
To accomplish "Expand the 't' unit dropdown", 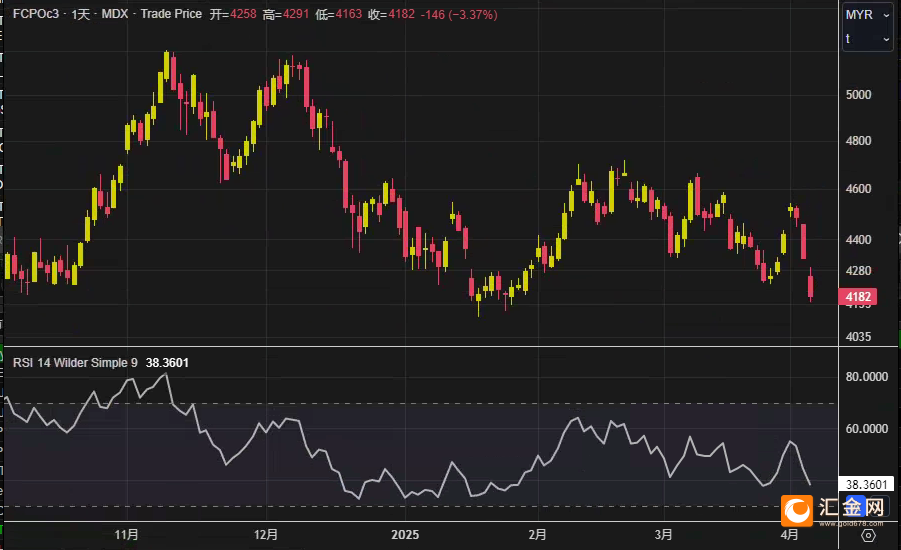I will click(x=868, y=39).
